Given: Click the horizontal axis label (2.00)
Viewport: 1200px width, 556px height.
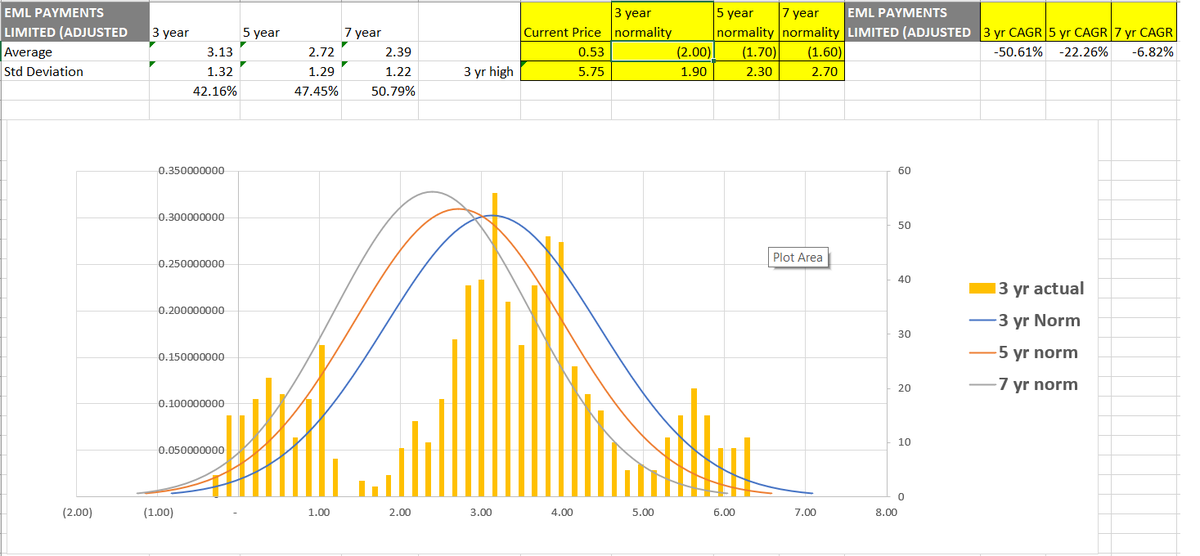Looking at the screenshot, I should (x=77, y=512).
